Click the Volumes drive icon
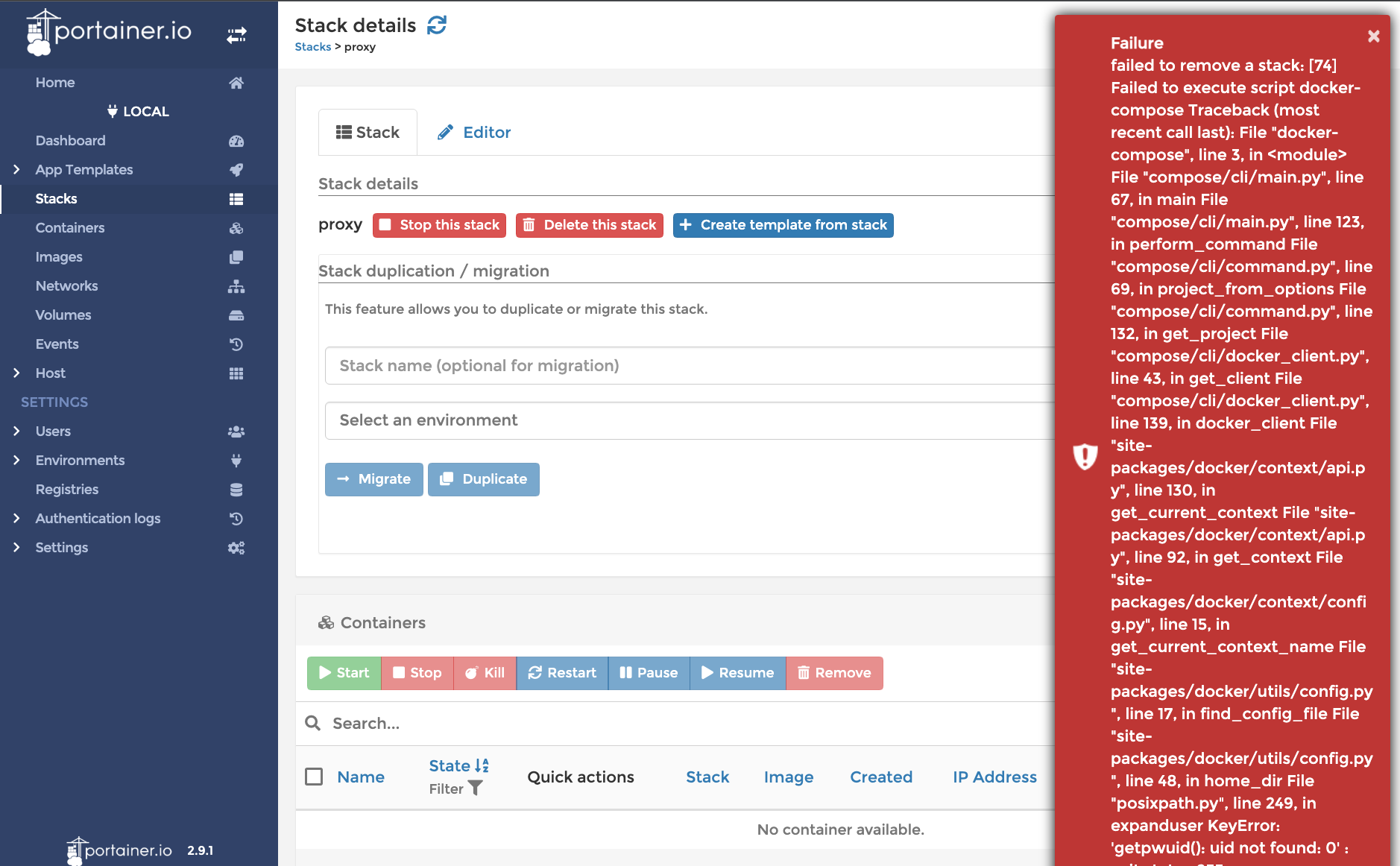1400x866 pixels. 236,315
